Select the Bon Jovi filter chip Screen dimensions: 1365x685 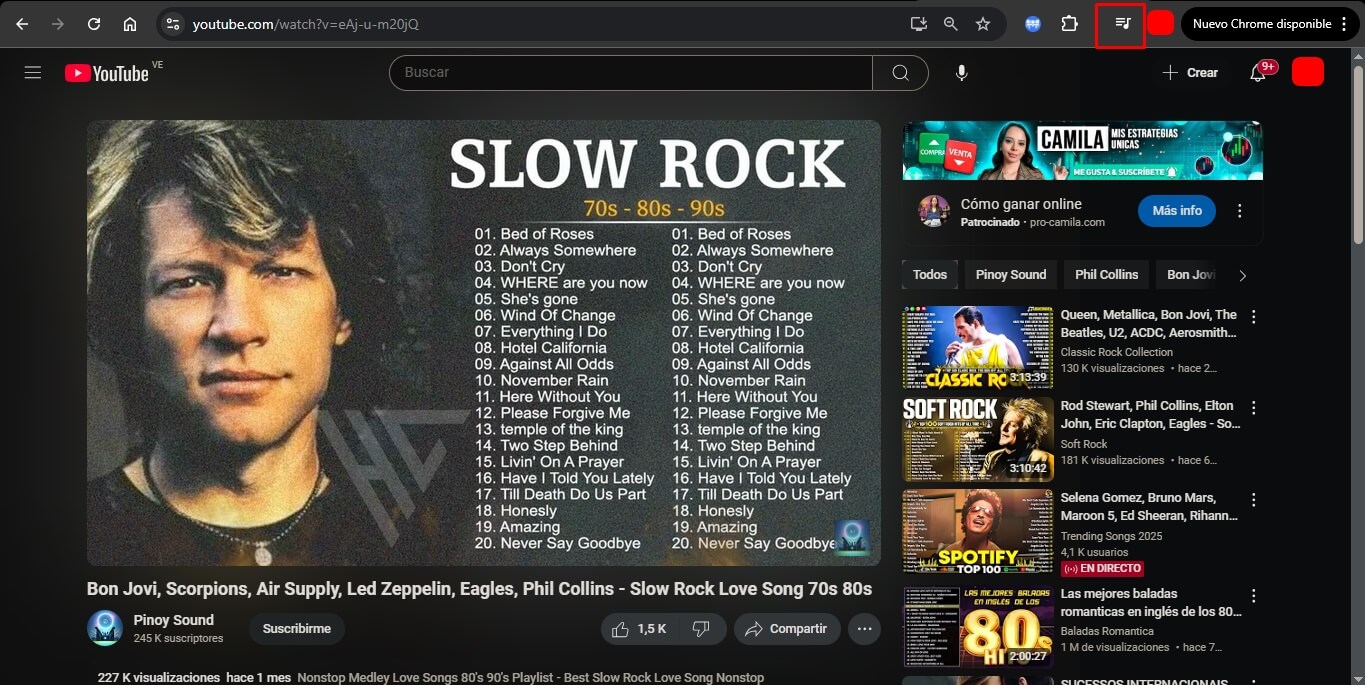click(1190, 275)
